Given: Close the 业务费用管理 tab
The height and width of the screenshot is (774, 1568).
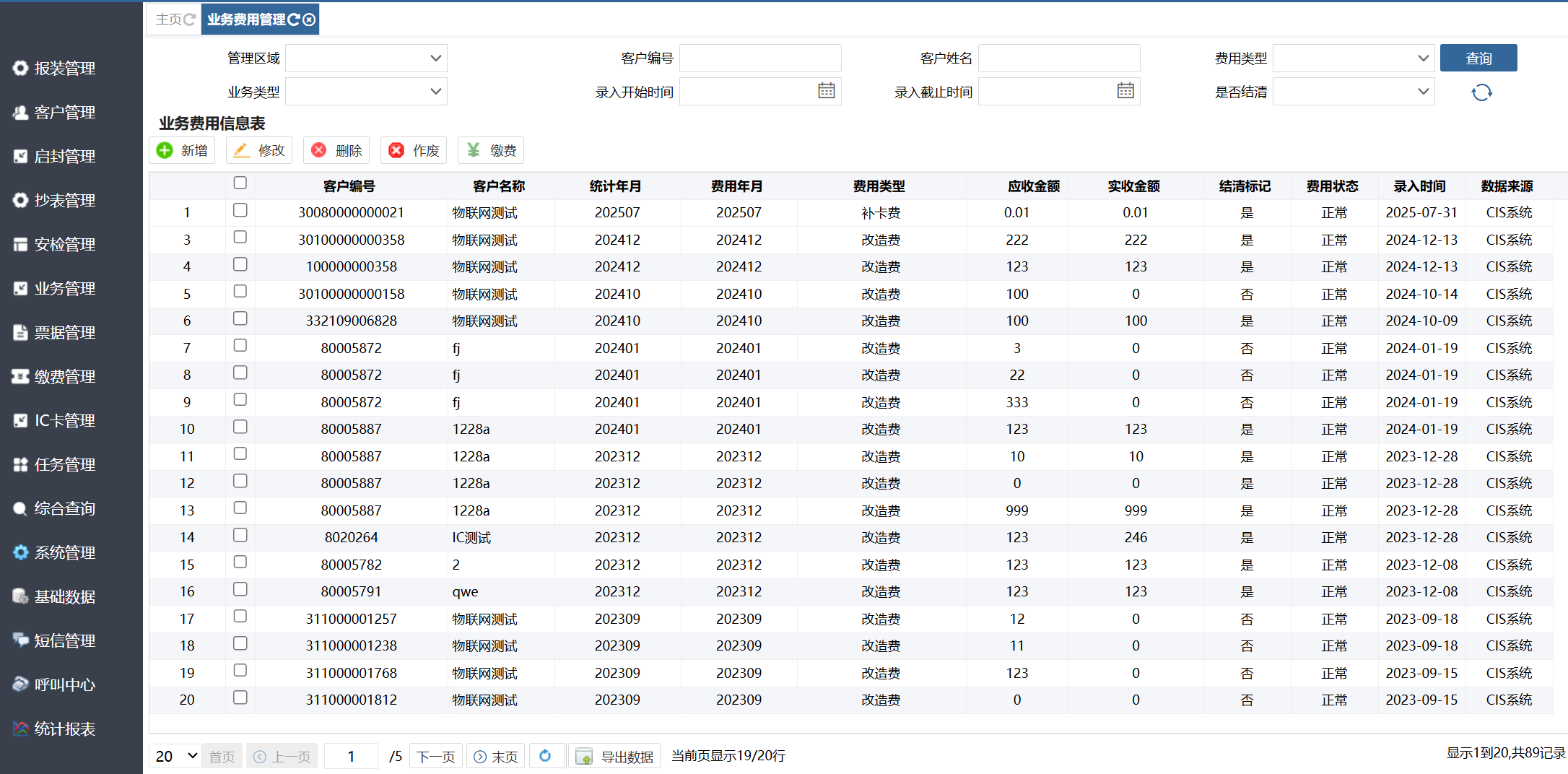Looking at the screenshot, I should pyautogui.click(x=309, y=19).
